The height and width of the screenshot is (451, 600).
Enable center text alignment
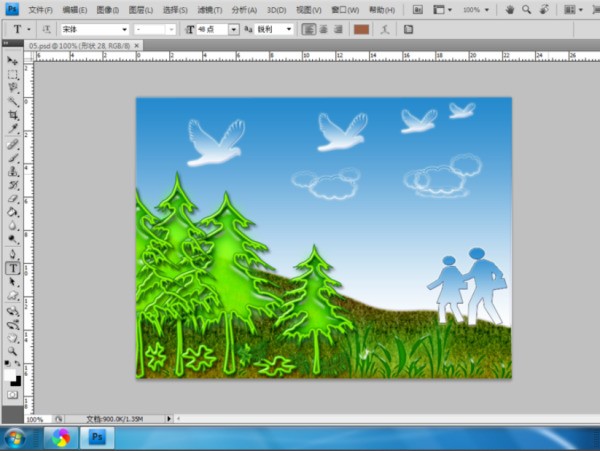pos(324,30)
